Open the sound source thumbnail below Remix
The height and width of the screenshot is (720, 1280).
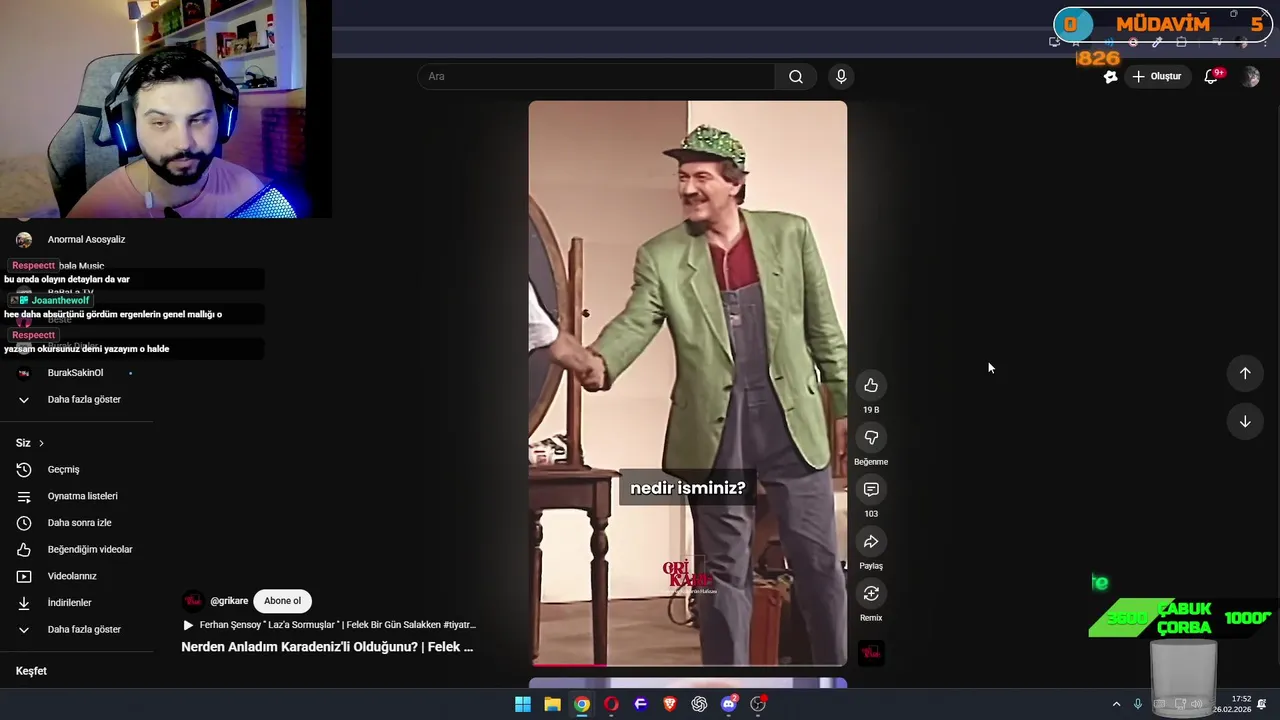pyautogui.click(x=871, y=653)
